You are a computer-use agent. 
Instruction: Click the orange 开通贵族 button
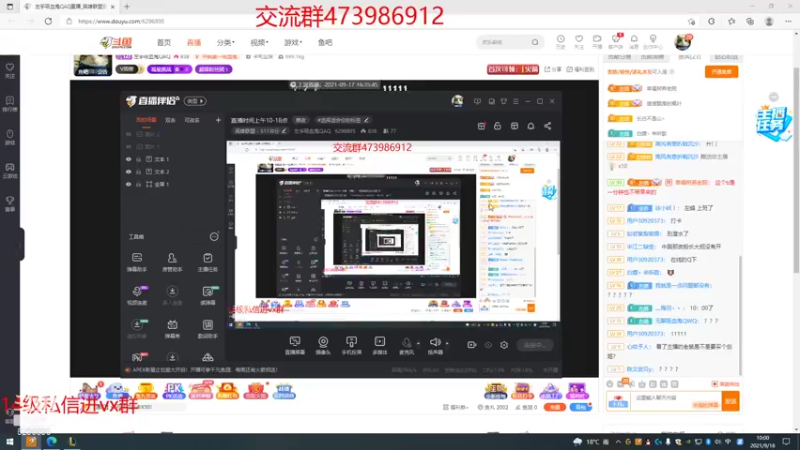pos(721,72)
